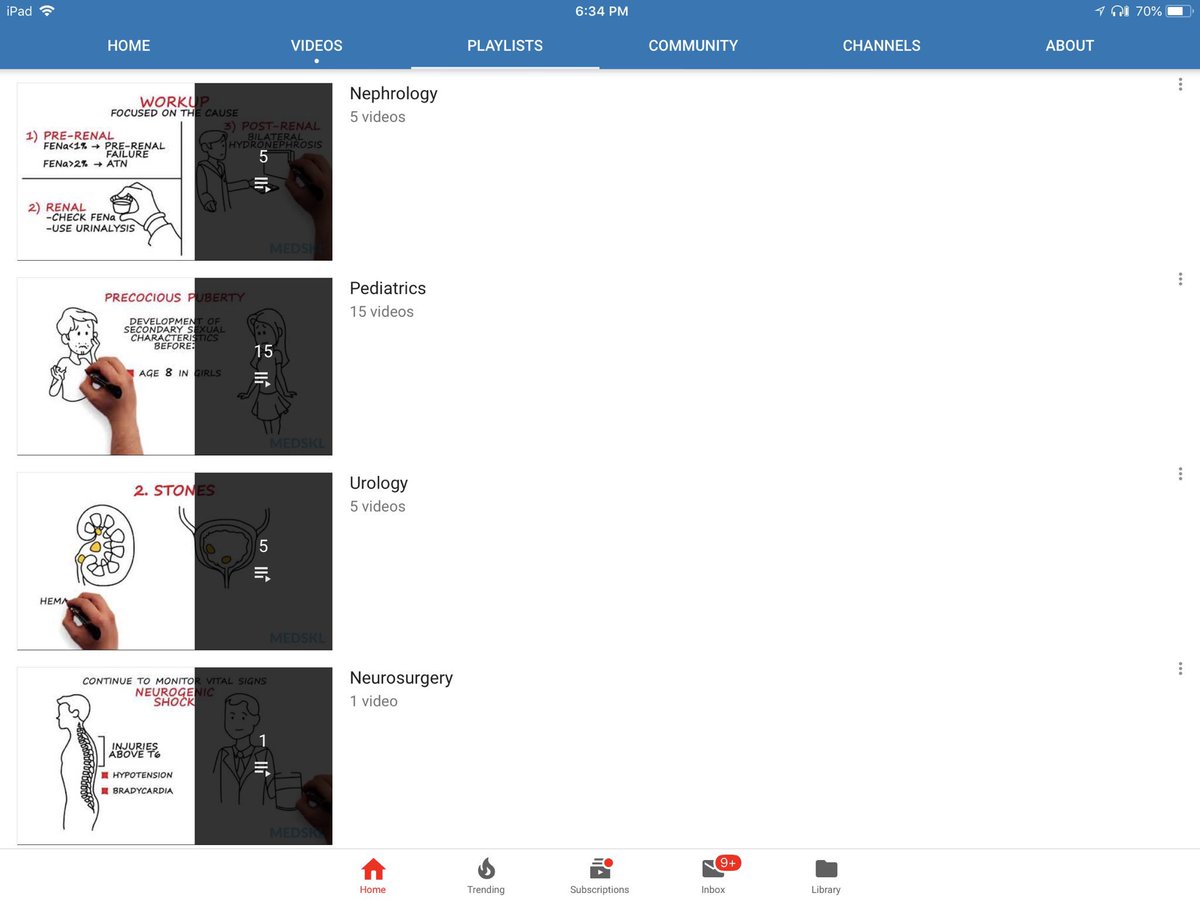Viewport: 1200px width, 900px height.
Task: Switch to the HOME channel tab
Action: click(x=129, y=46)
